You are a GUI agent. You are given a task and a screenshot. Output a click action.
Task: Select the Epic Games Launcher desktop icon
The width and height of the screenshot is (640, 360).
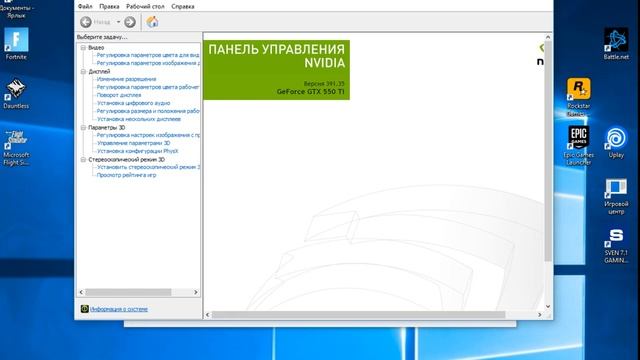[578, 145]
